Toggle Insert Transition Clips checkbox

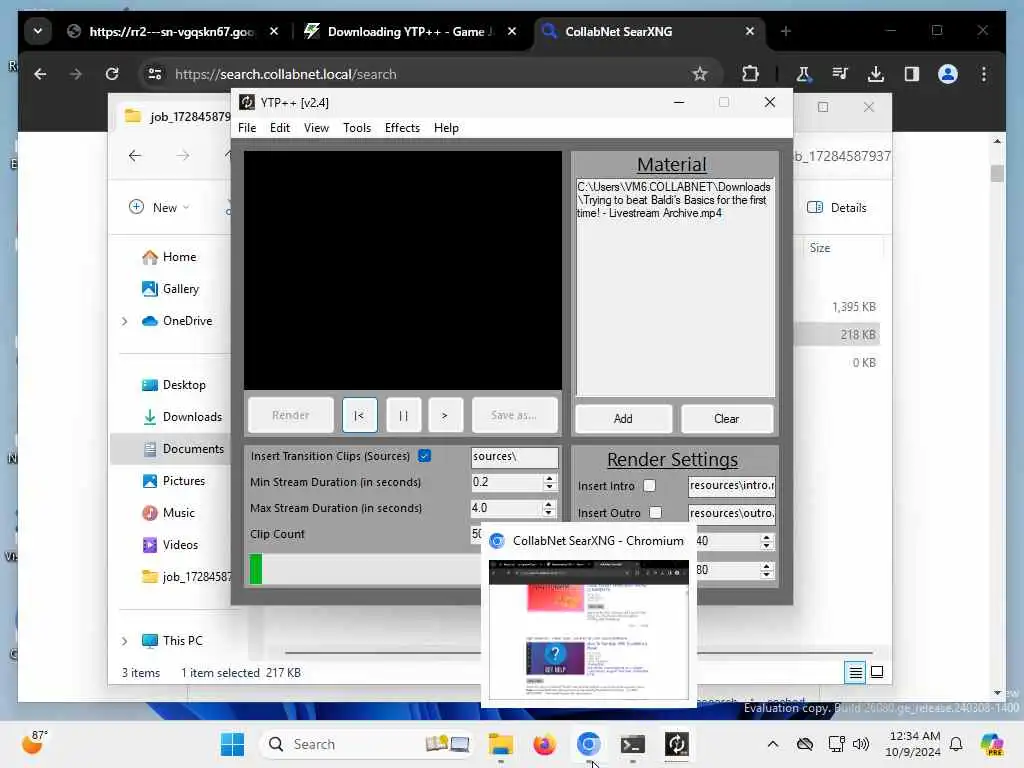[x=424, y=456]
